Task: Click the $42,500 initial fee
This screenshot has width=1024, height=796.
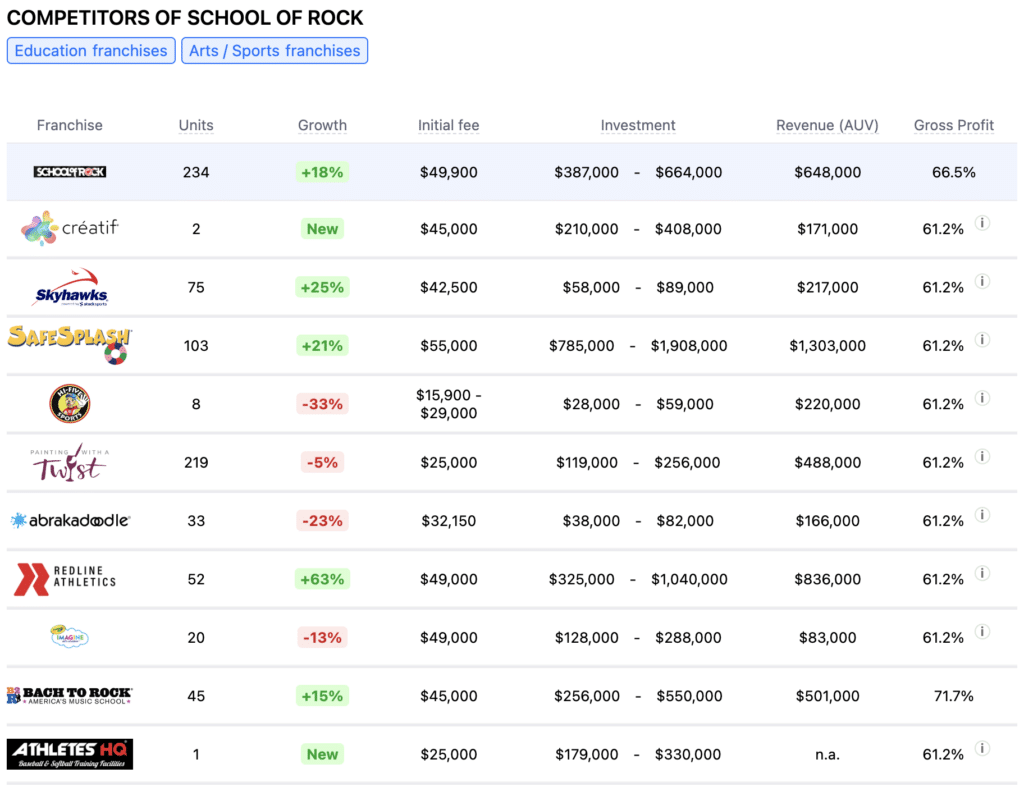Action: point(449,287)
